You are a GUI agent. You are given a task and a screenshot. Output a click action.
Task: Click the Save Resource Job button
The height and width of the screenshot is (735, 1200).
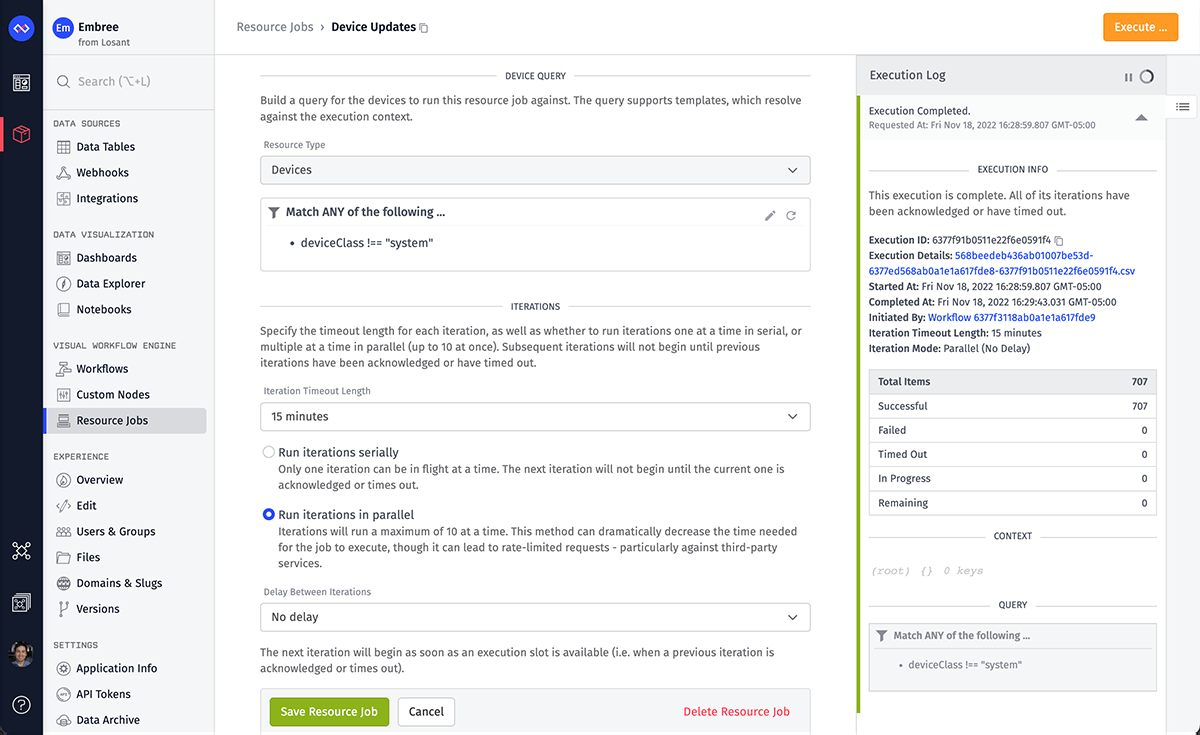coord(329,711)
